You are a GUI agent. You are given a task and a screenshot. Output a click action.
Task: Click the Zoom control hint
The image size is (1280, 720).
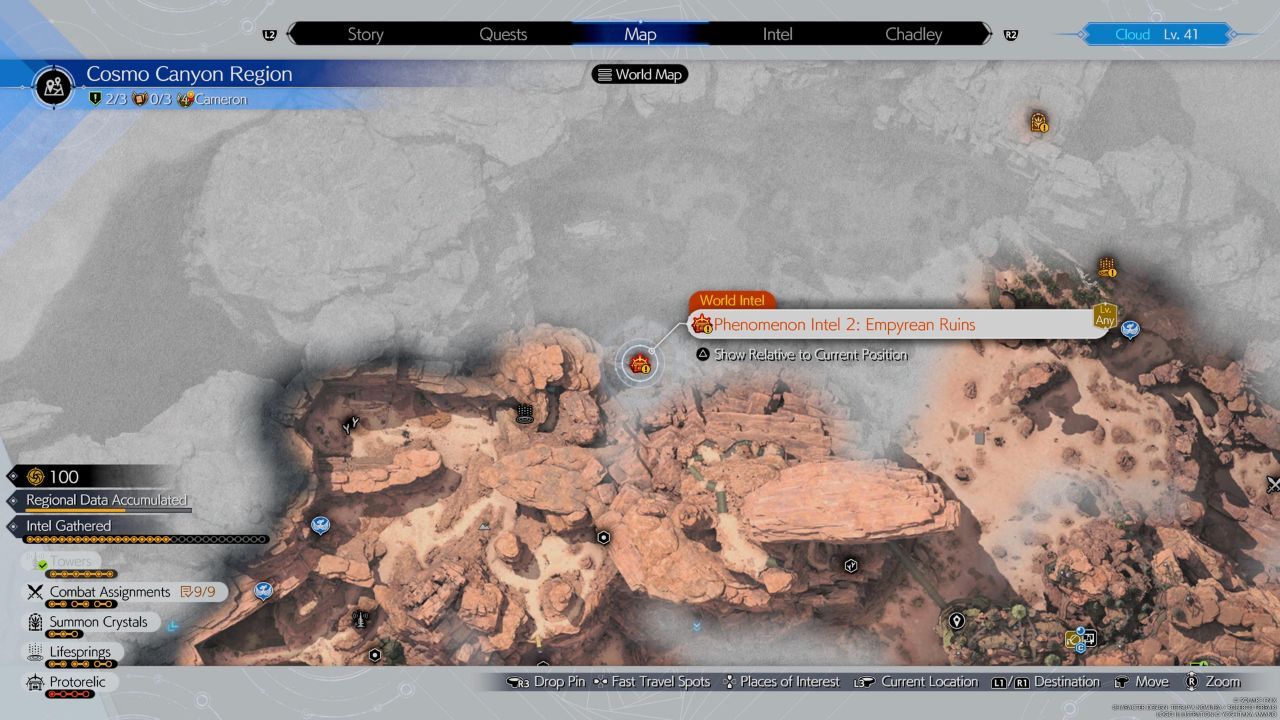click(1212, 682)
